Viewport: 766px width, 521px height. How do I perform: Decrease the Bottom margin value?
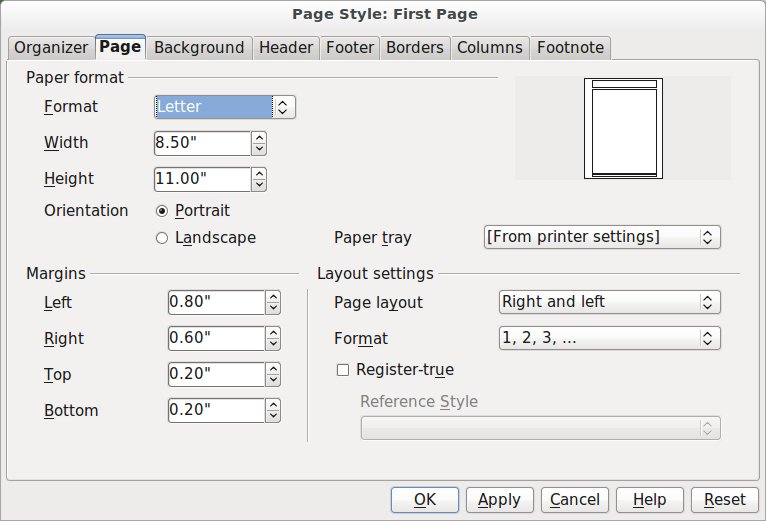[273, 417]
